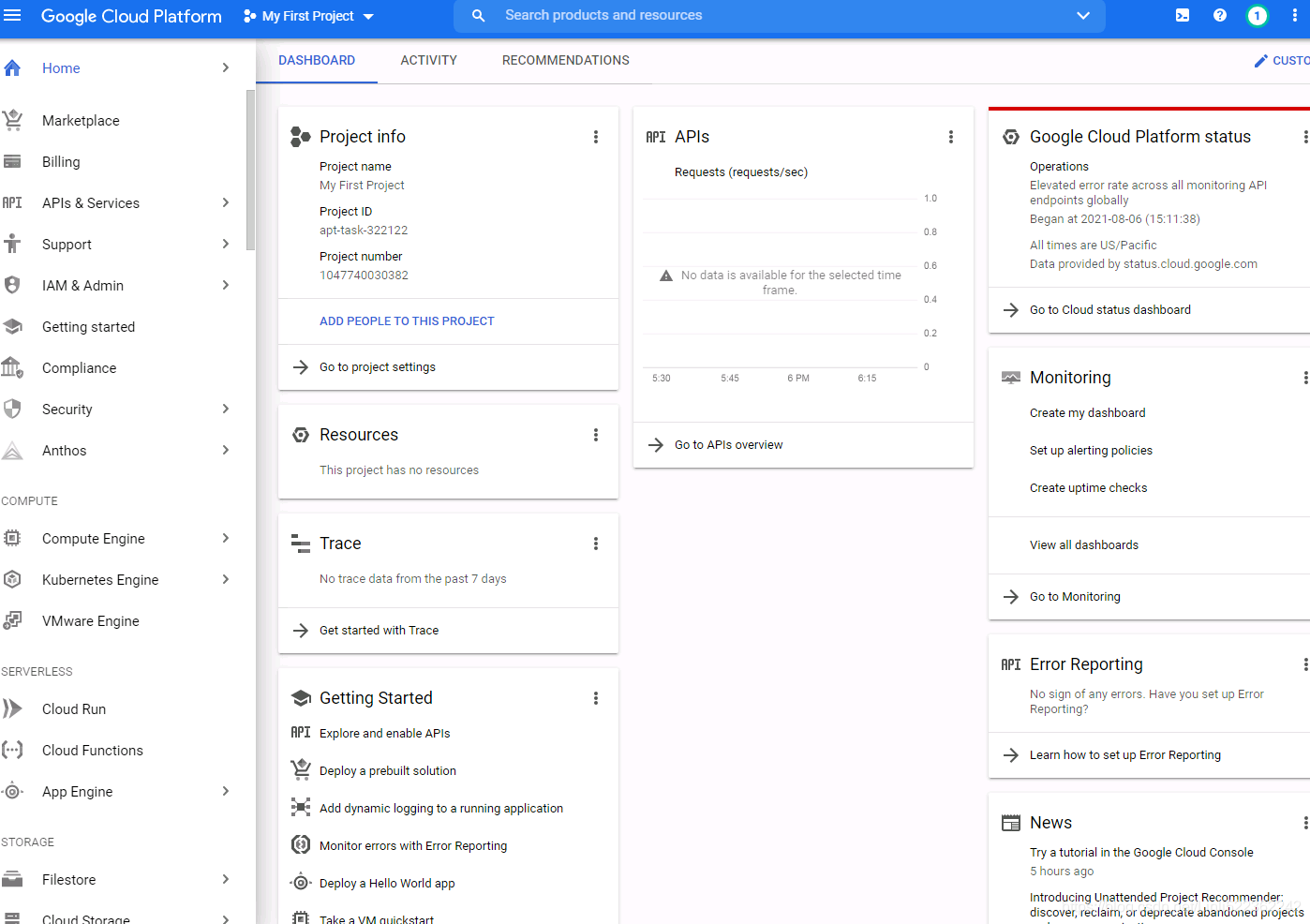Screen dimensions: 1310x924
Task: Click the Filestore icon in sidebar
Action: pyautogui.click(x=12, y=879)
